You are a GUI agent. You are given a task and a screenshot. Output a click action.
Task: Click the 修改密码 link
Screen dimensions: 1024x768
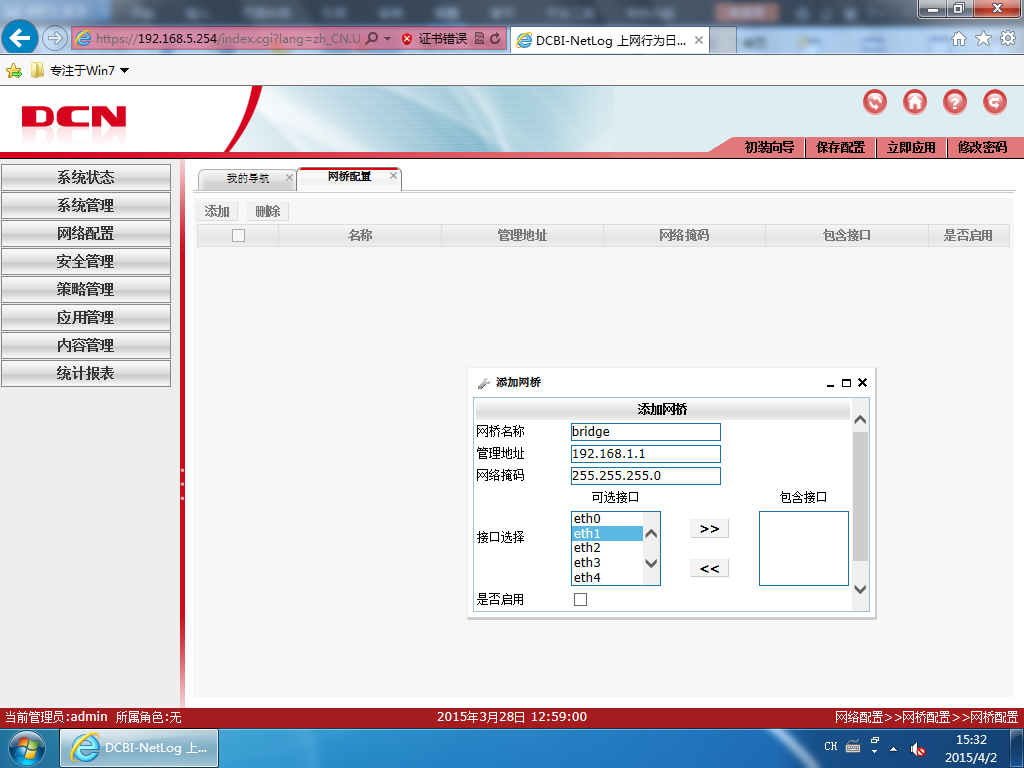coord(982,148)
